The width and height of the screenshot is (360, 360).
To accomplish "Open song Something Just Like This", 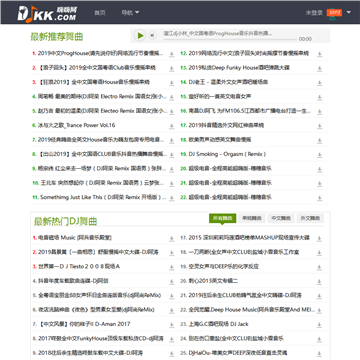I will [103, 197].
